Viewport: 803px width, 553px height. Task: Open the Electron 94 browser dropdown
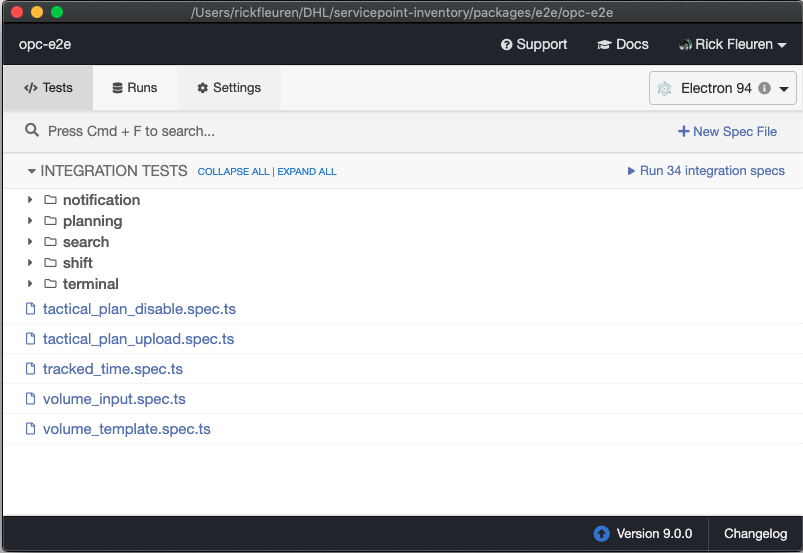(x=723, y=88)
